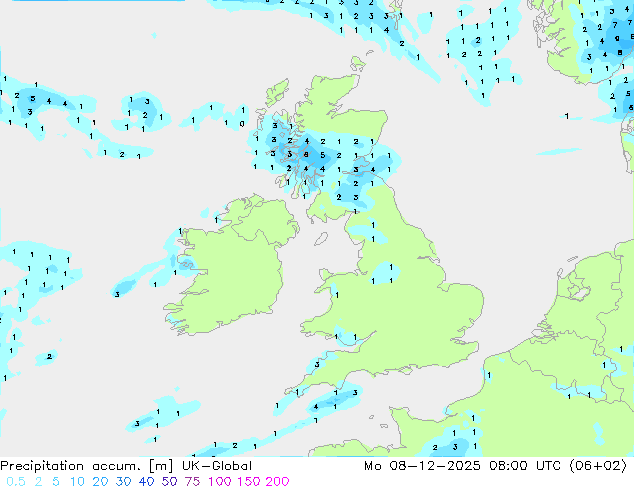Click the 0.5 legend value
Screen dimensions: 634x490
coord(16,482)
